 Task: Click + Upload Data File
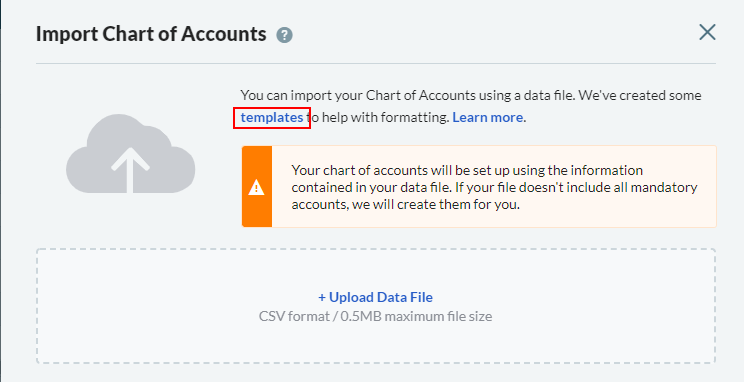click(375, 297)
